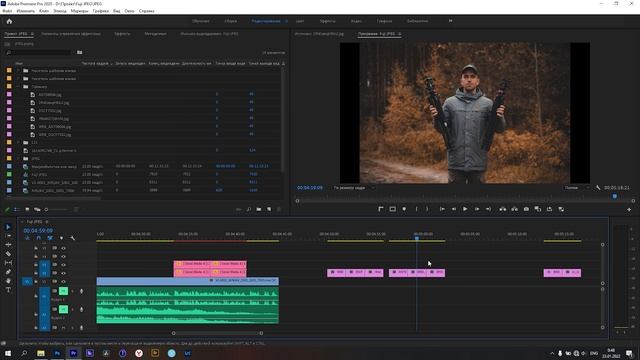This screenshot has width=640, height=360.
Task: Select the Slip tool
Action: click(x=8, y=263)
